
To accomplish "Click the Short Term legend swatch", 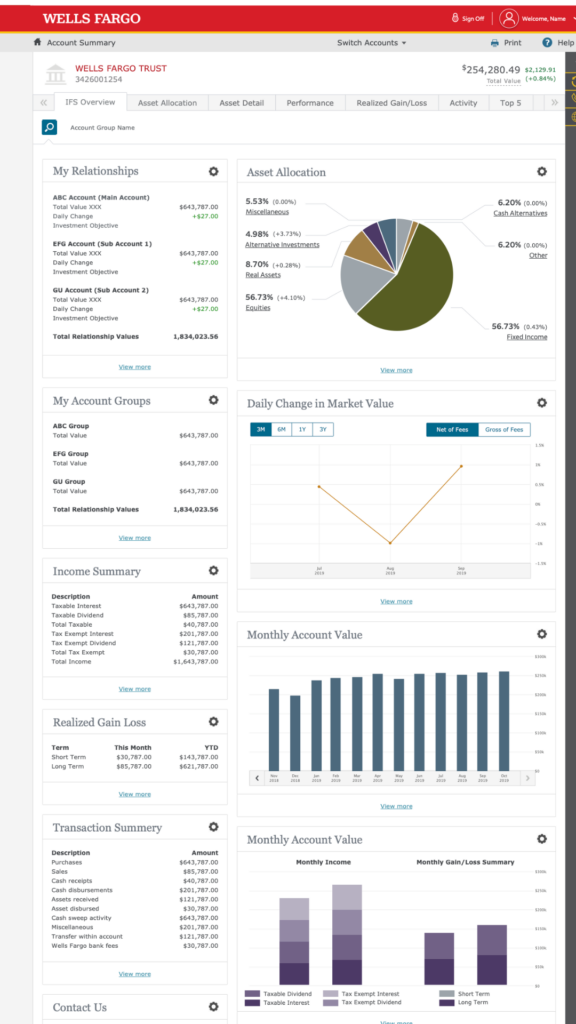I will point(447,993).
